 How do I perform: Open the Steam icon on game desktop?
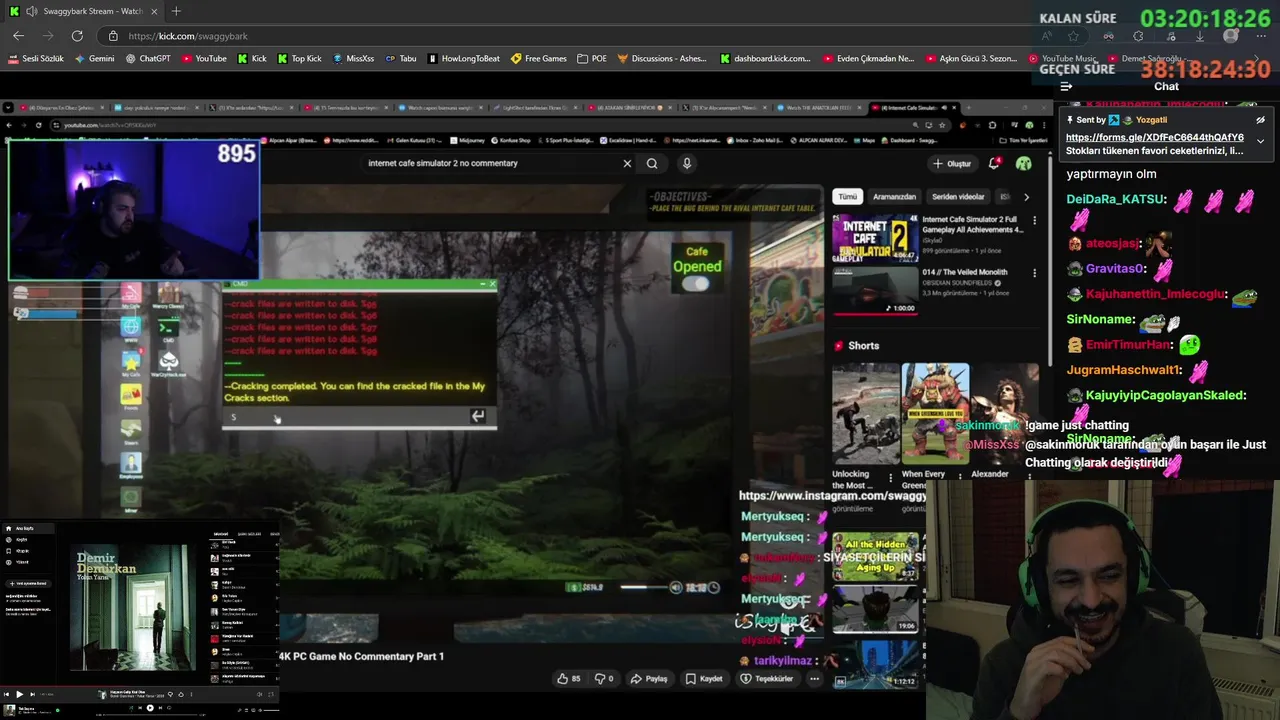pyautogui.click(x=131, y=429)
